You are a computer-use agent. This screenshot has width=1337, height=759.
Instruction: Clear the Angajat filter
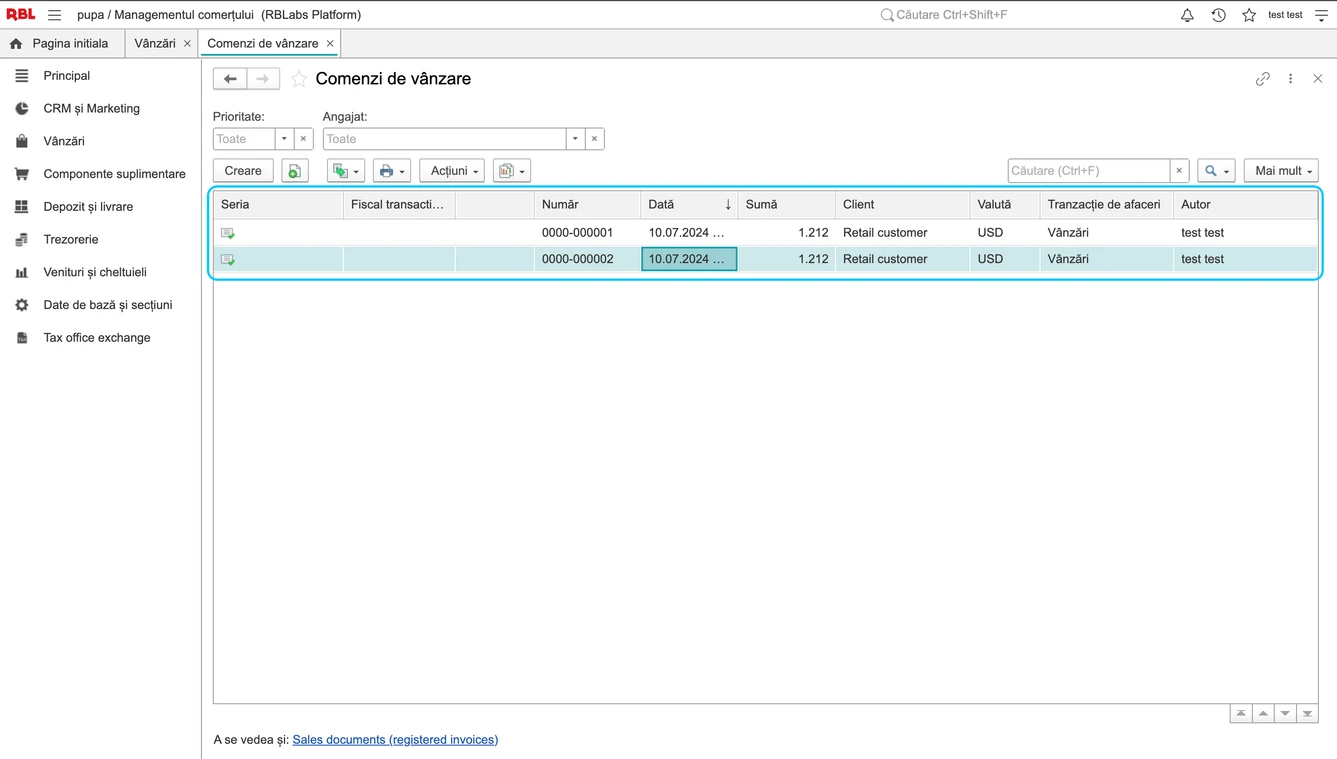pyautogui.click(x=595, y=139)
